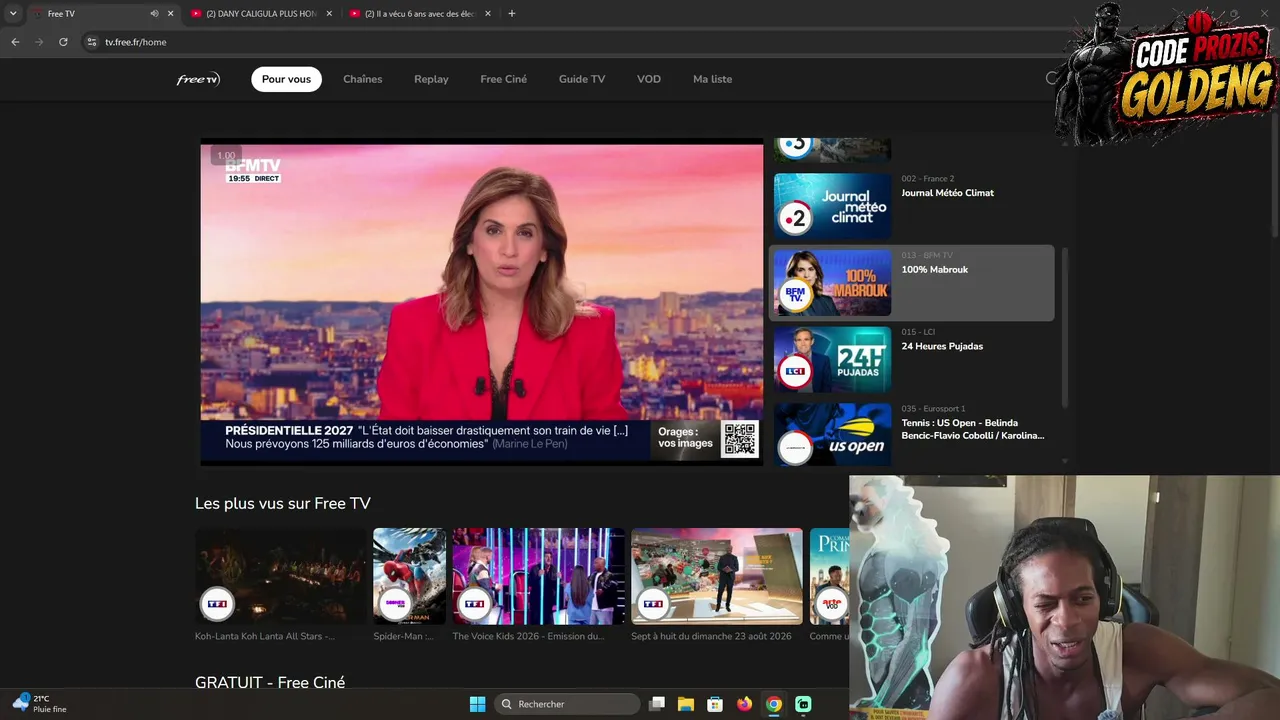
Task: Open Microsoft Store from the taskbar
Action: click(x=715, y=704)
